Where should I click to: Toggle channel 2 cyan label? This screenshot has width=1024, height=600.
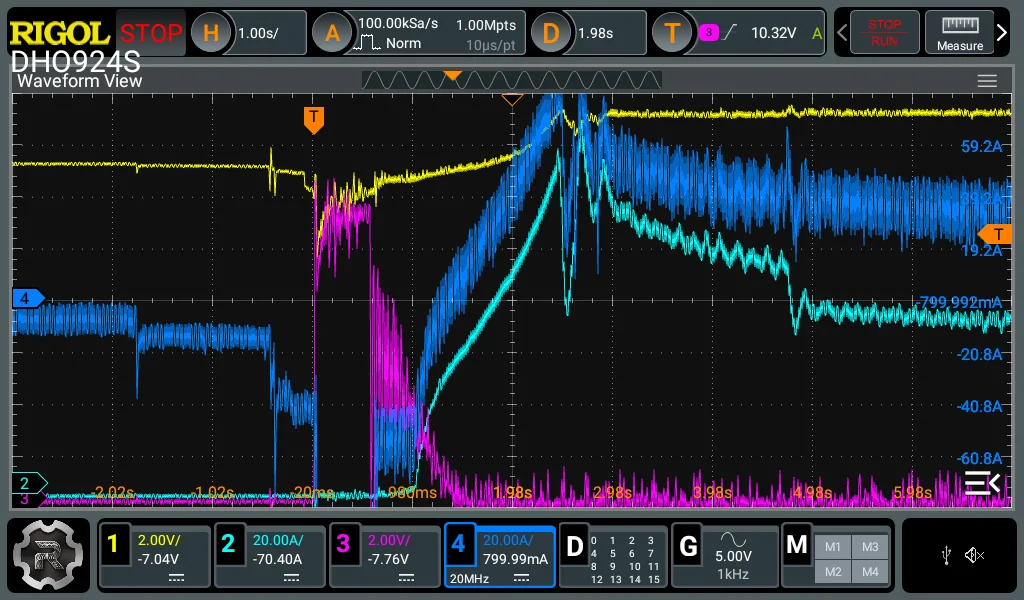coord(228,543)
